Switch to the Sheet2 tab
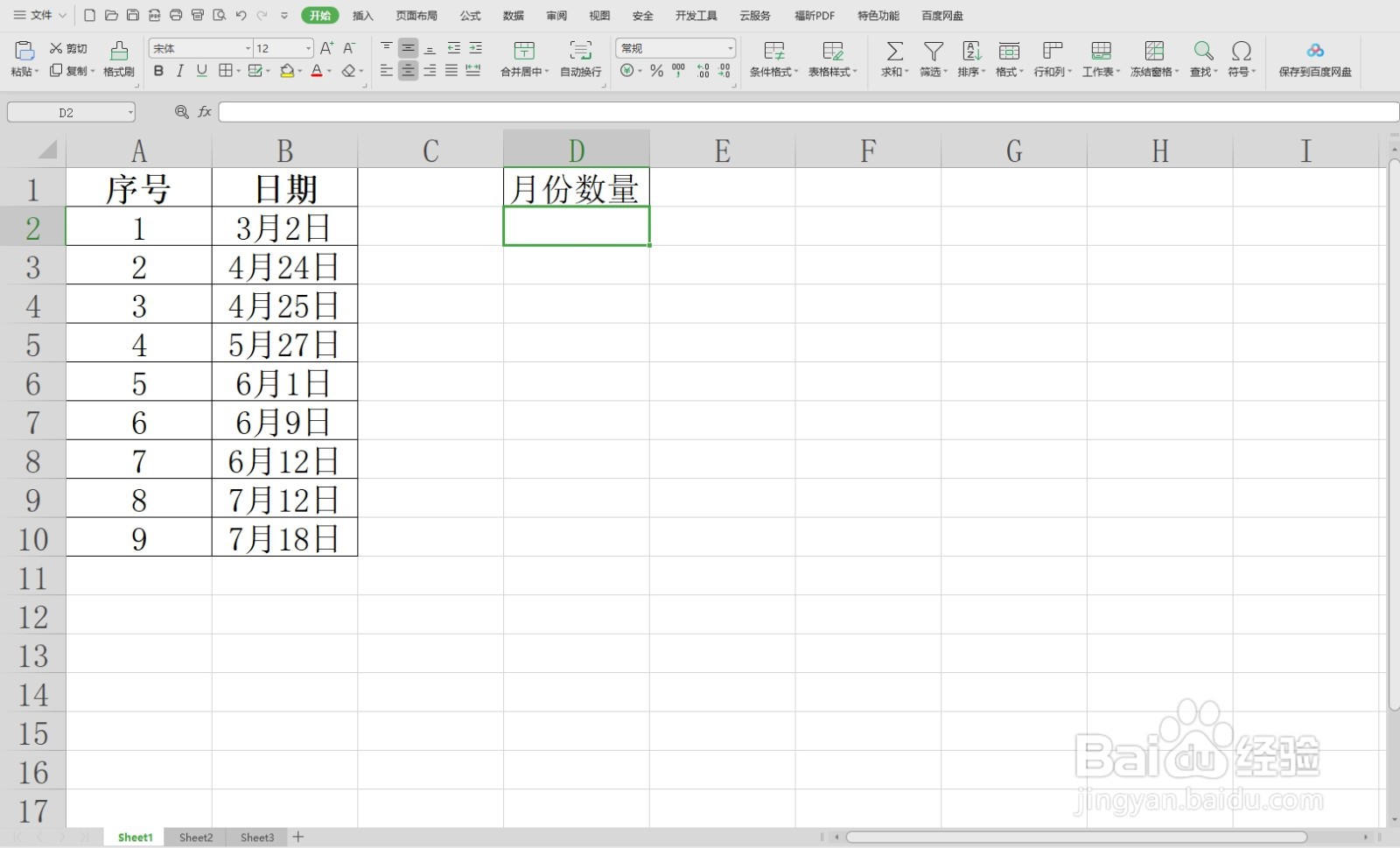Viewport: 1400px width, 848px height. pyautogui.click(x=196, y=837)
